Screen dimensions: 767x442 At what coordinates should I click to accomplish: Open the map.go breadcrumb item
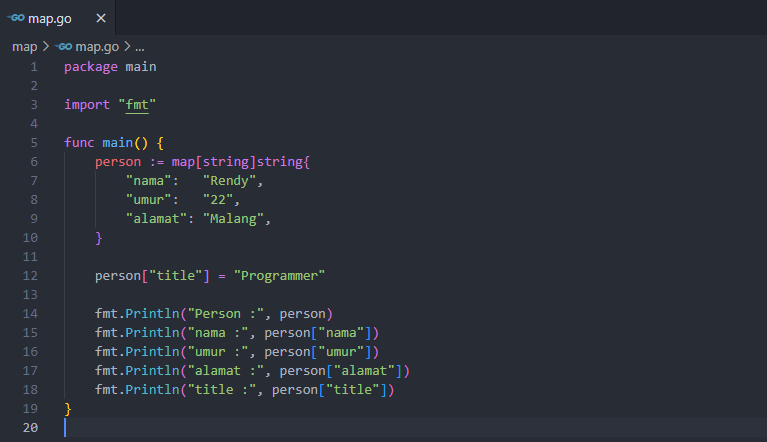[97, 47]
